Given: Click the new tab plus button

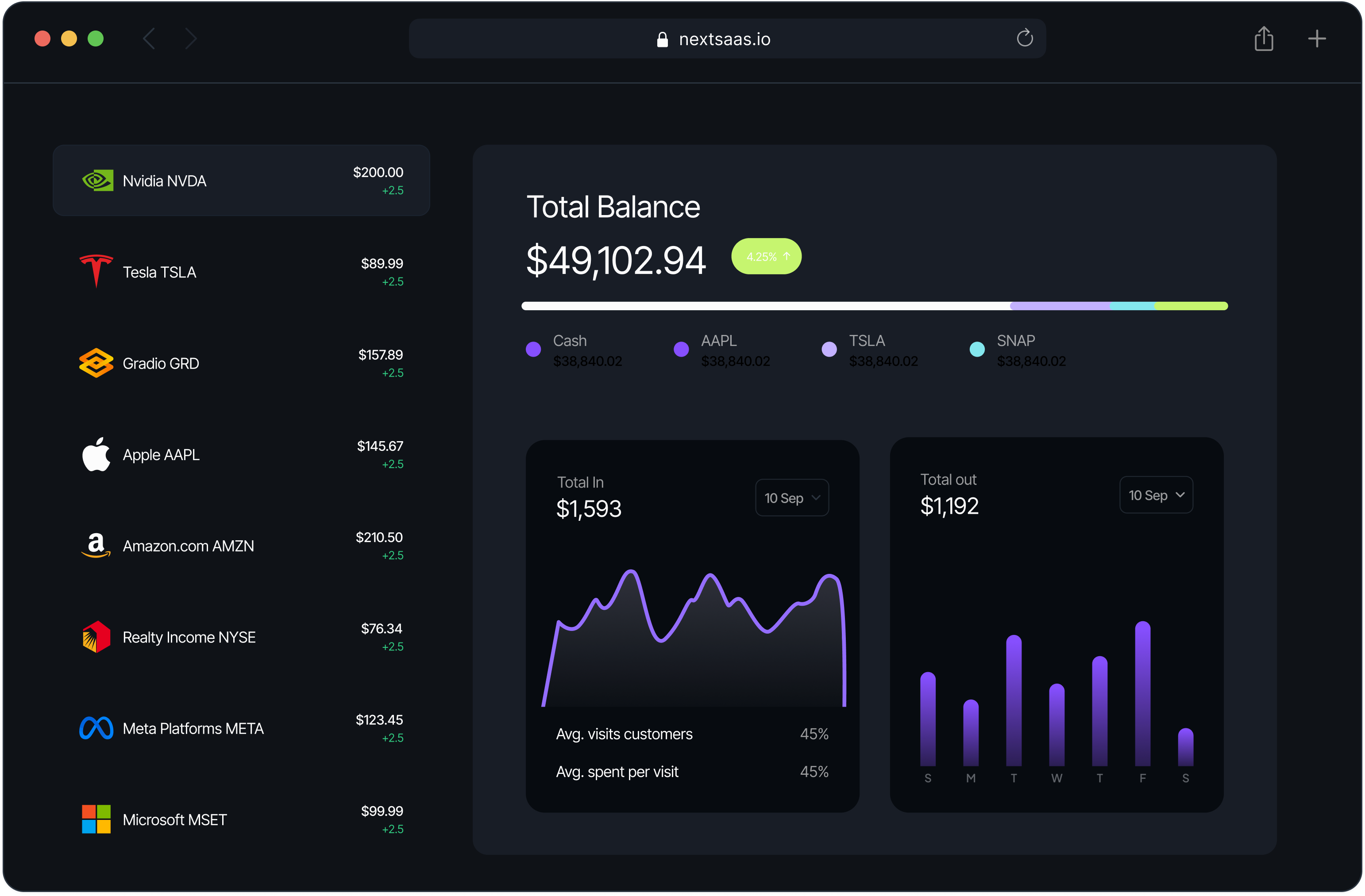Looking at the screenshot, I should [1317, 38].
